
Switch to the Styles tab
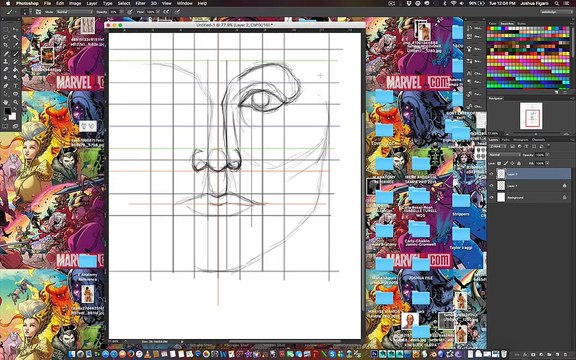[522, 24]
